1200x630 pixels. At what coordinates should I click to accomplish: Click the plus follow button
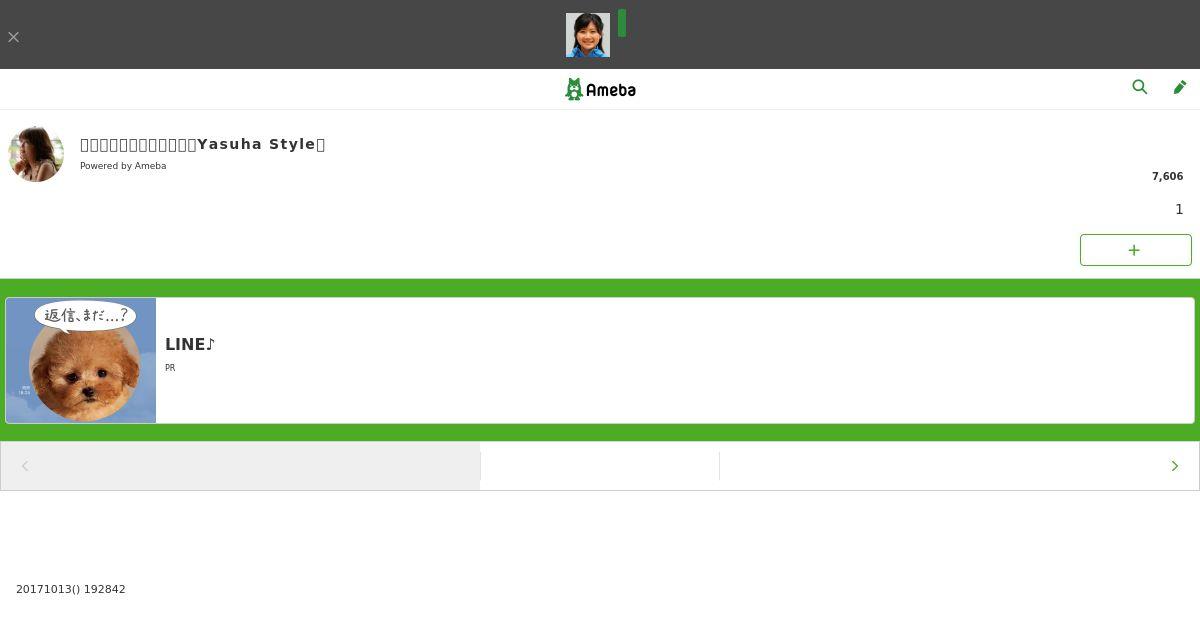[x=1135, y=250]
